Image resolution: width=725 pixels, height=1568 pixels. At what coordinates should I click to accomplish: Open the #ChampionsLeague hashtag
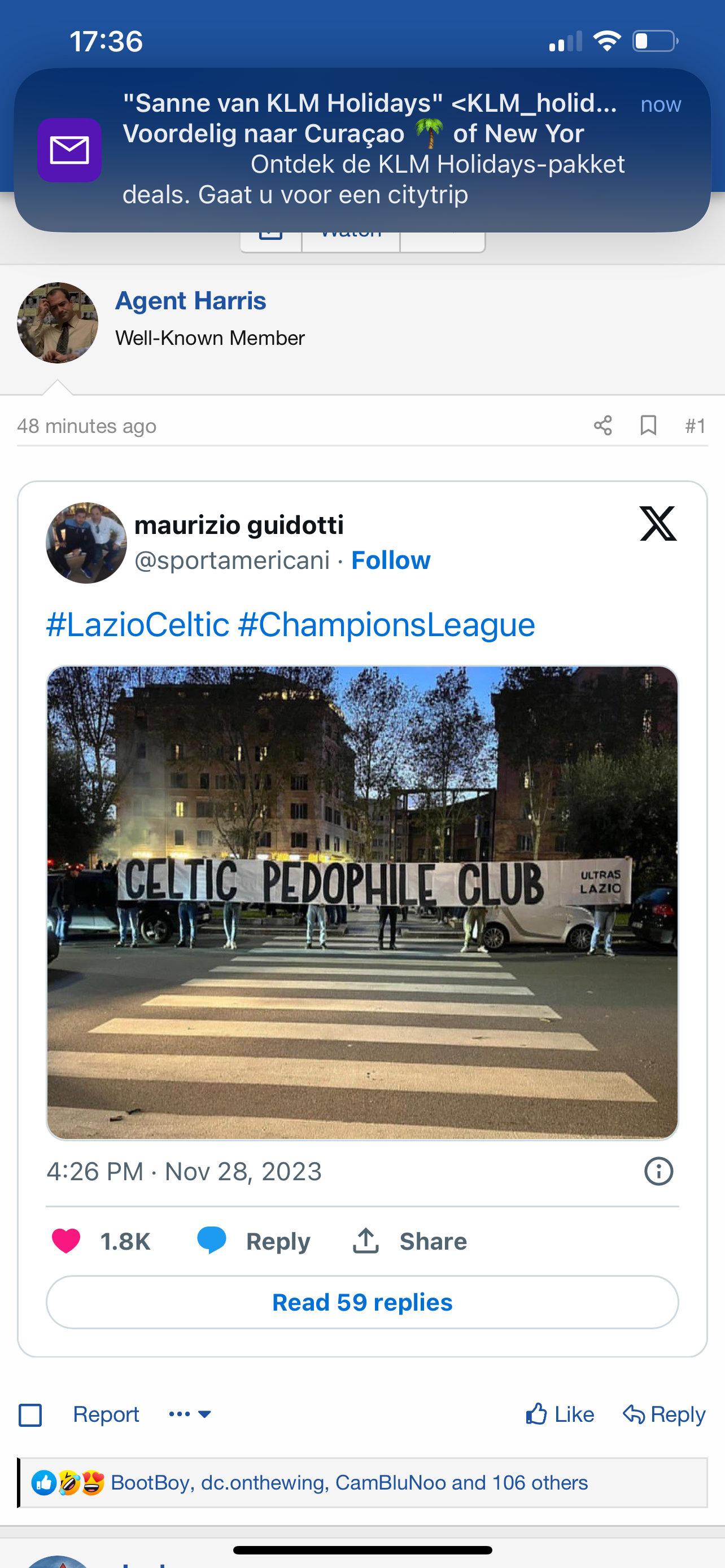point(387,624)
